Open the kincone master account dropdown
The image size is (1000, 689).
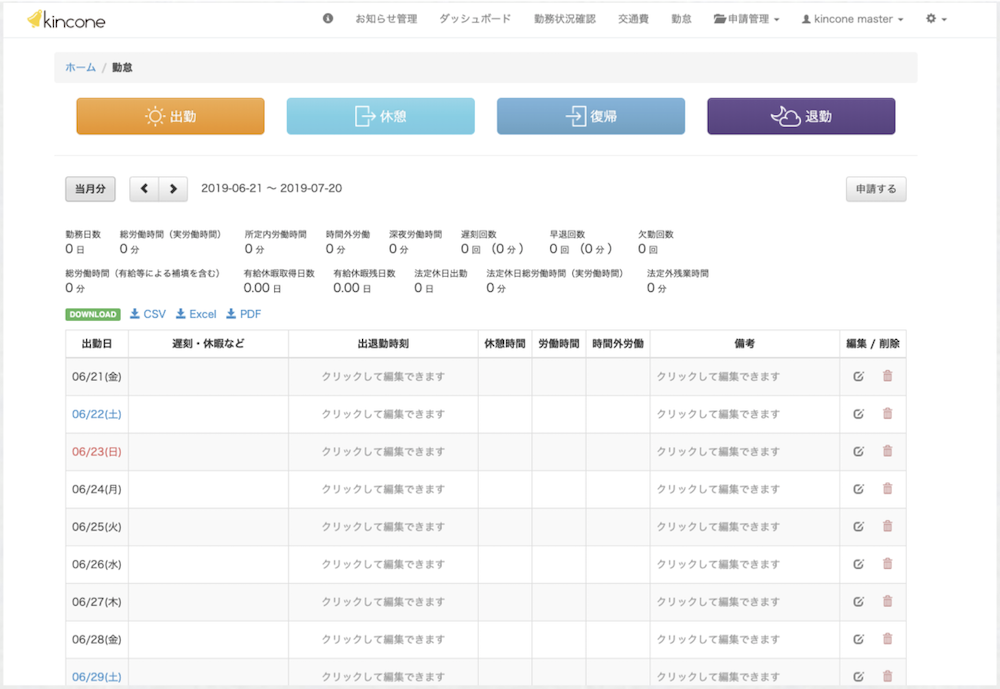pos(851,18)
